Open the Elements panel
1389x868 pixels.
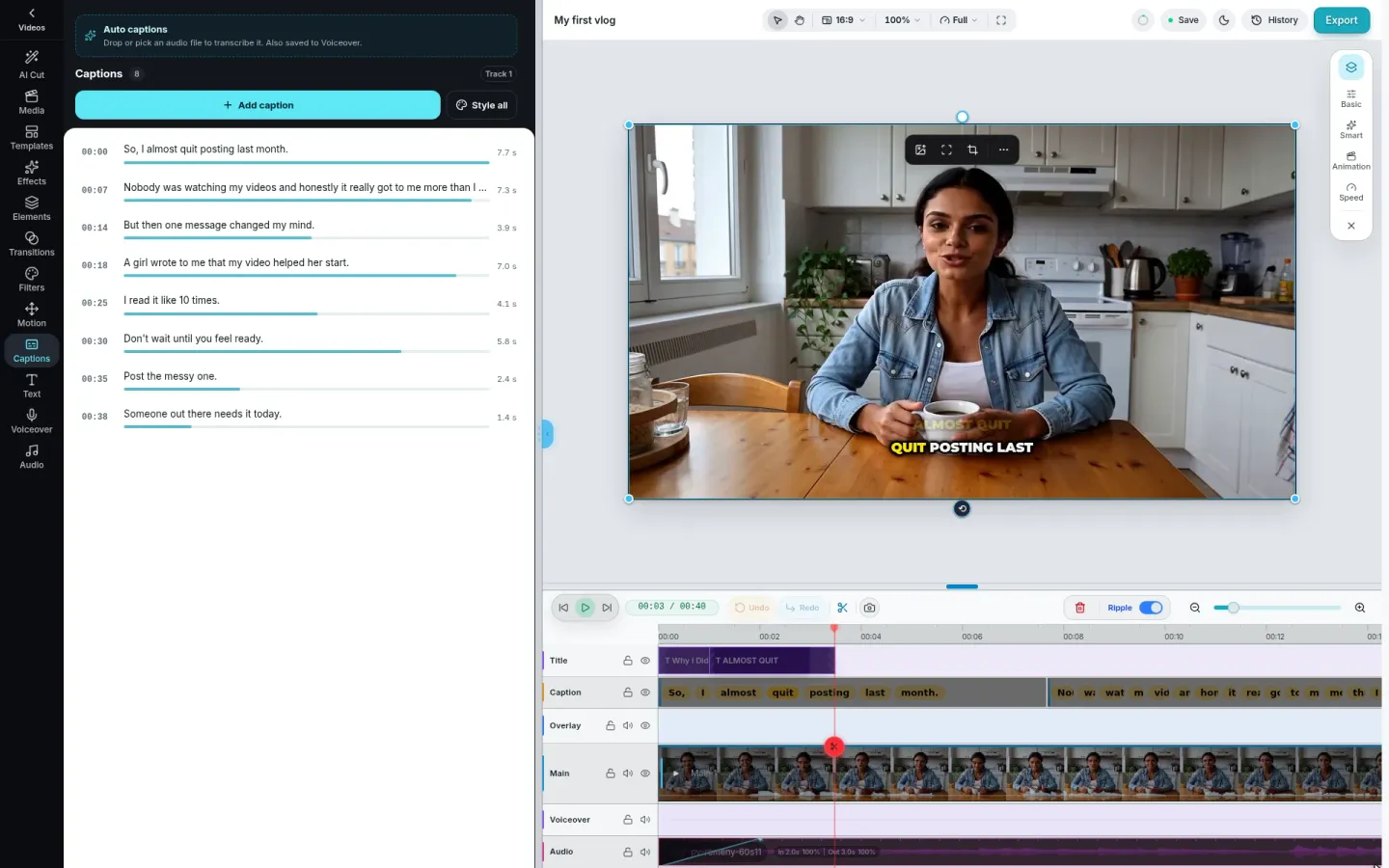[x=32, y=208]
